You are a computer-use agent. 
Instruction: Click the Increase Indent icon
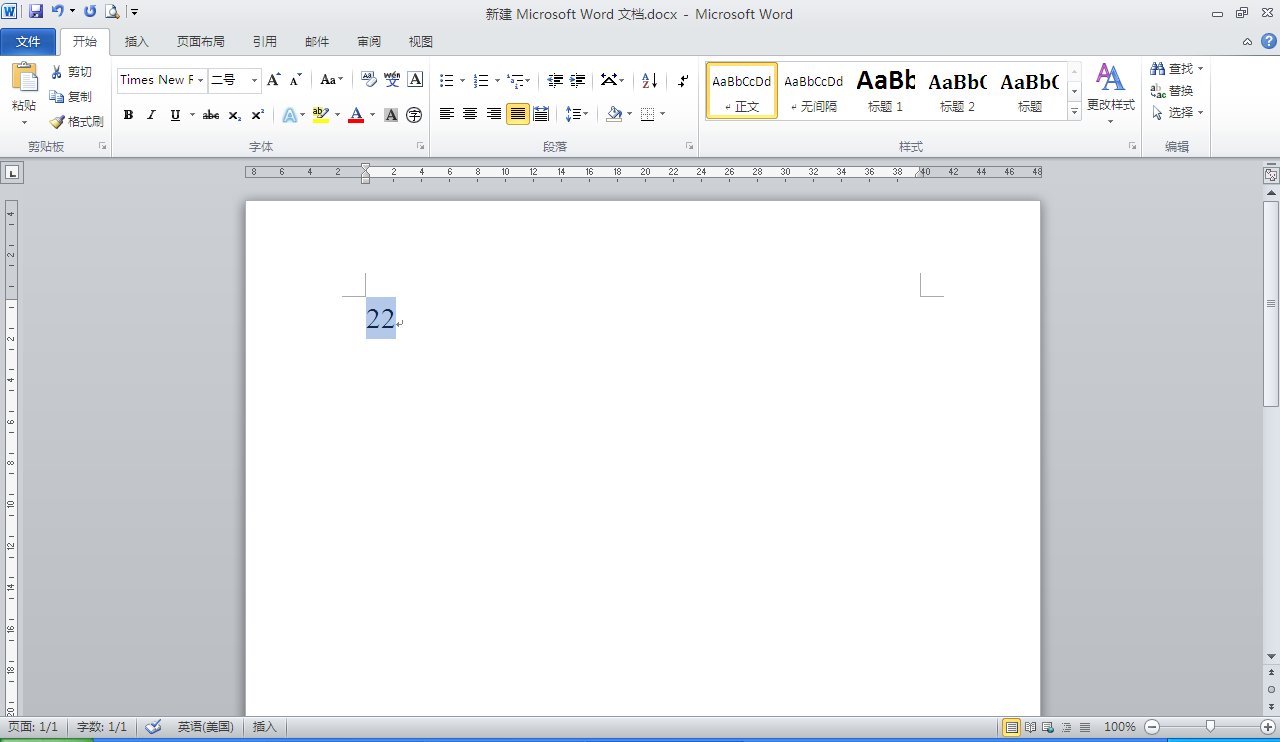(577, 80)
